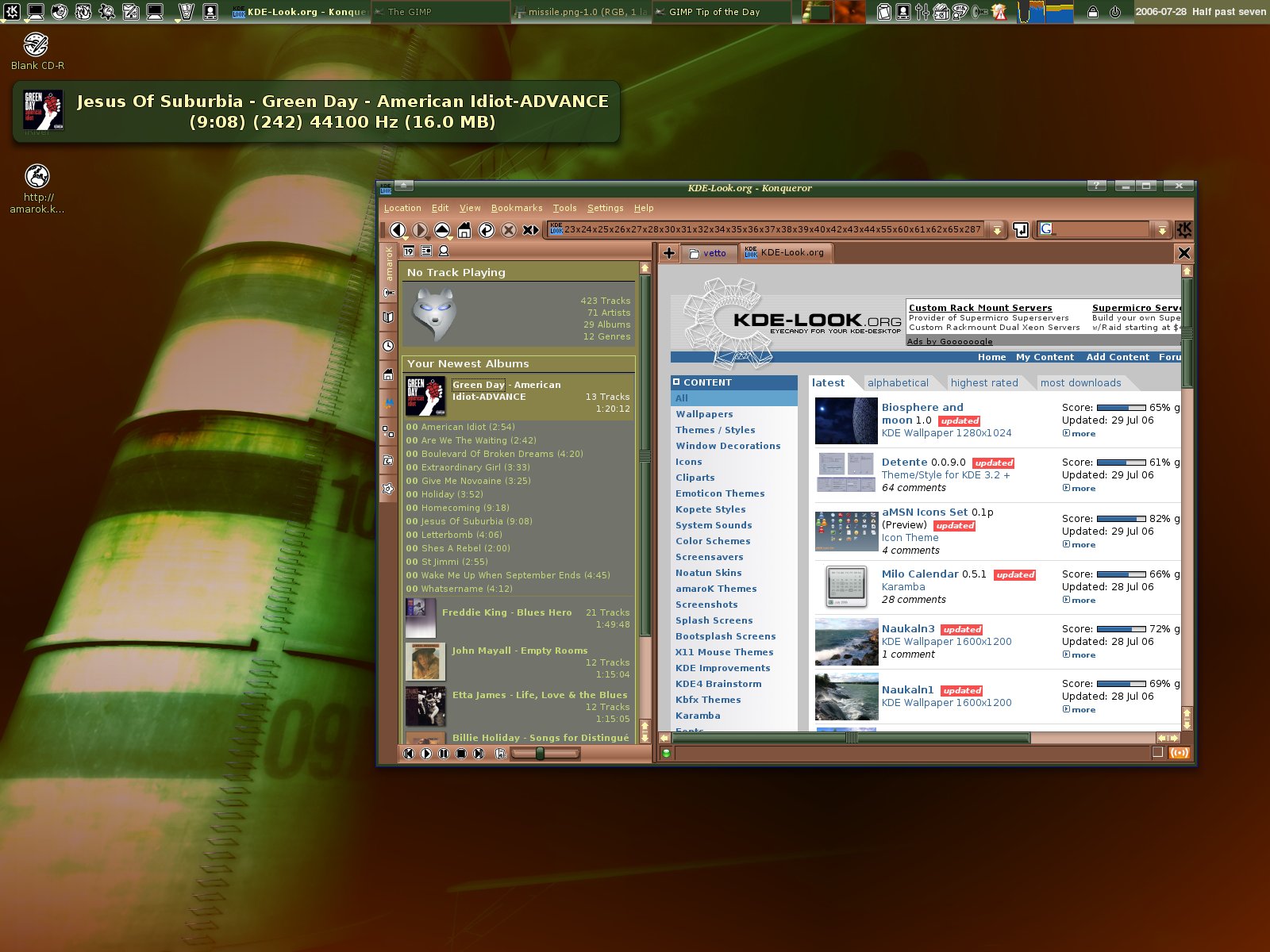Select track Boulevard Of Broken Dreams (4:20)

click(x=495, y=454)
